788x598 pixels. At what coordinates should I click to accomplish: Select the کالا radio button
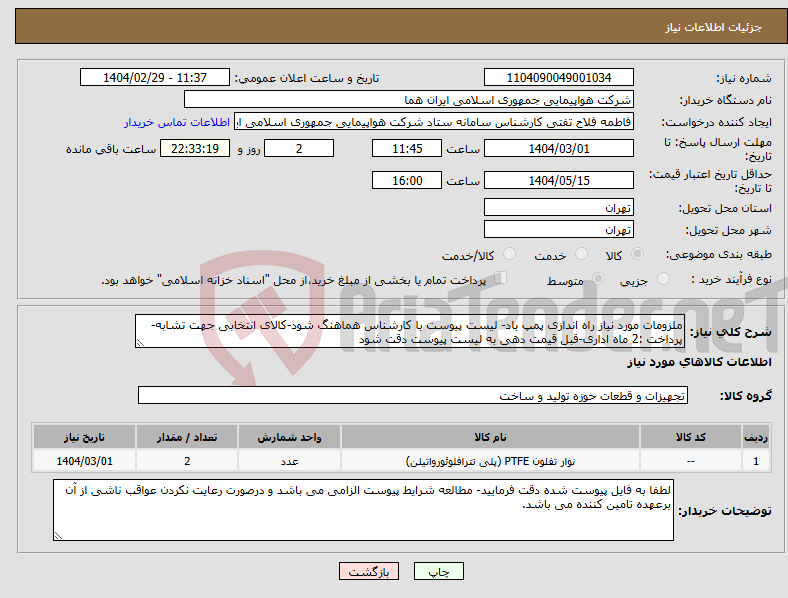[x=637, y=254]
